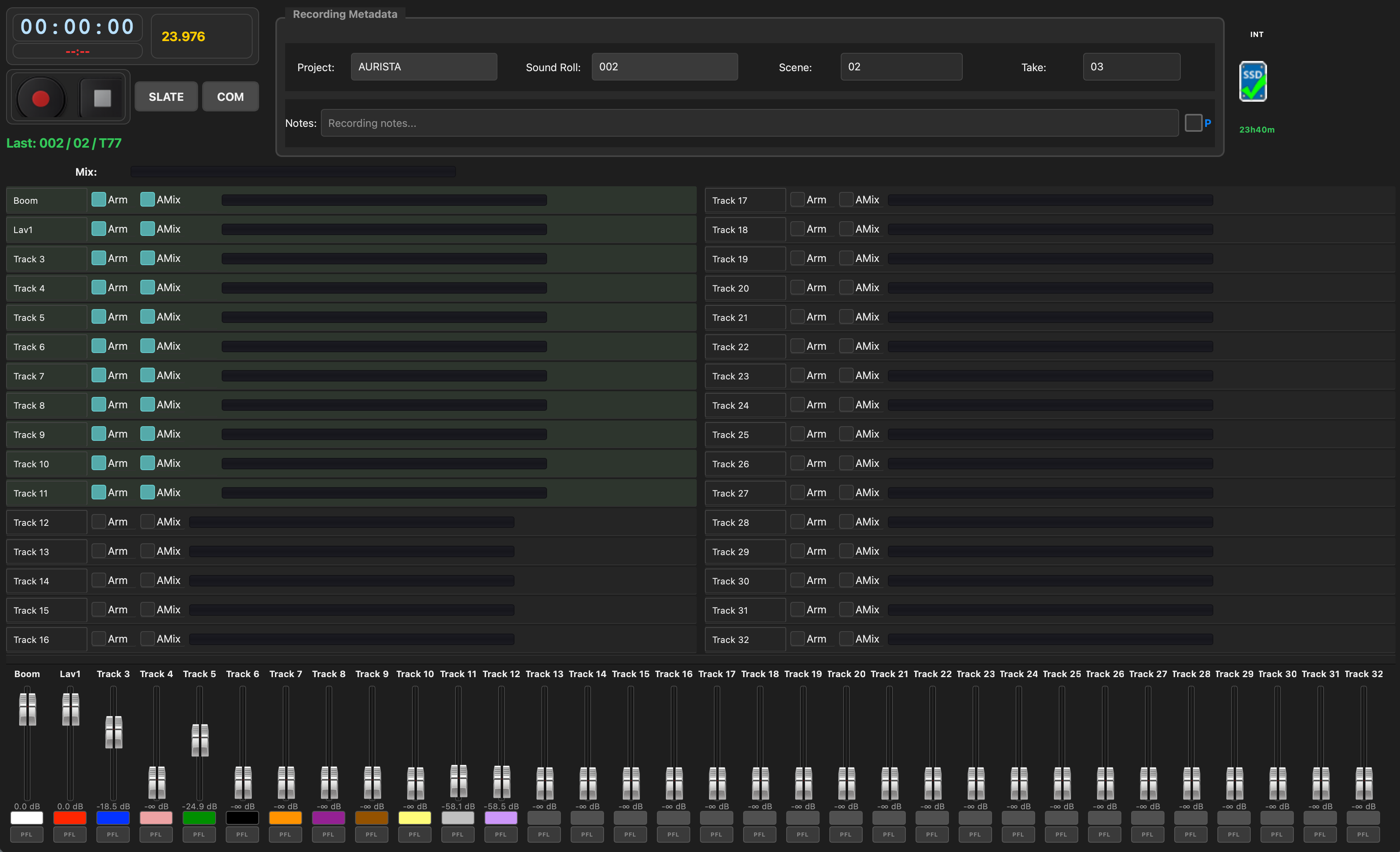Rename the Boom track name field
1400x852 pixels.
point(47,200)
